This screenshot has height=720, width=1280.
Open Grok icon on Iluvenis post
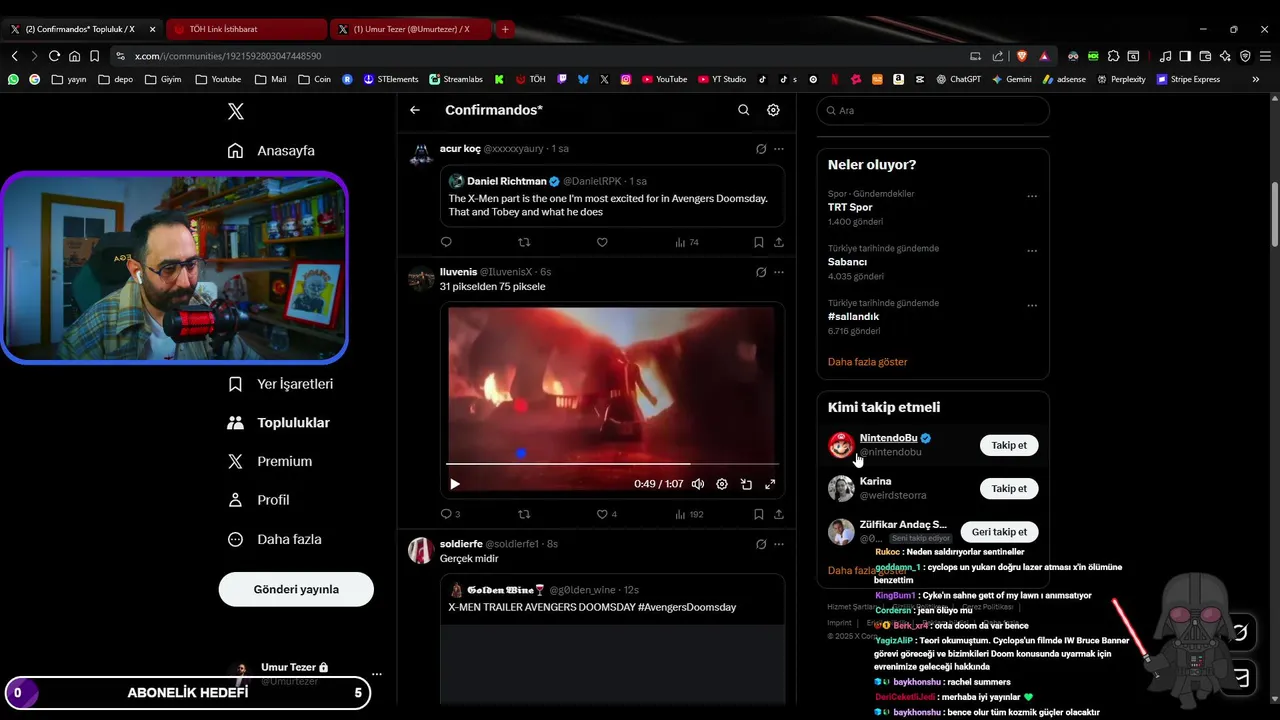click(761, 272)
